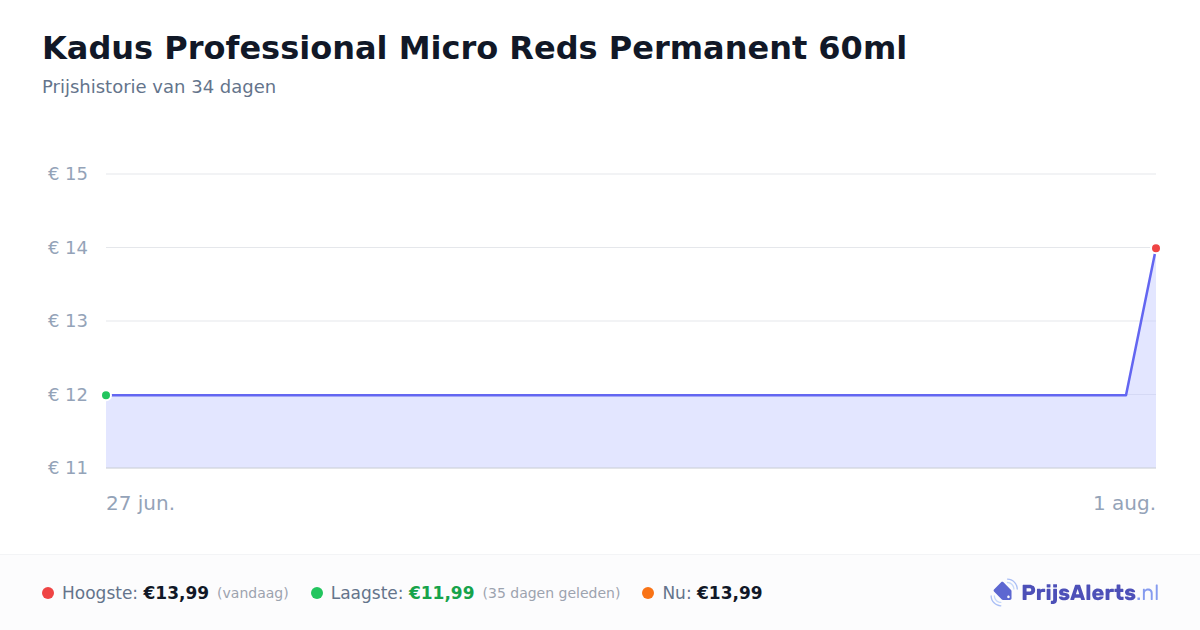
Task: Click the Laagste price €11,99 value
Action: 441,593
